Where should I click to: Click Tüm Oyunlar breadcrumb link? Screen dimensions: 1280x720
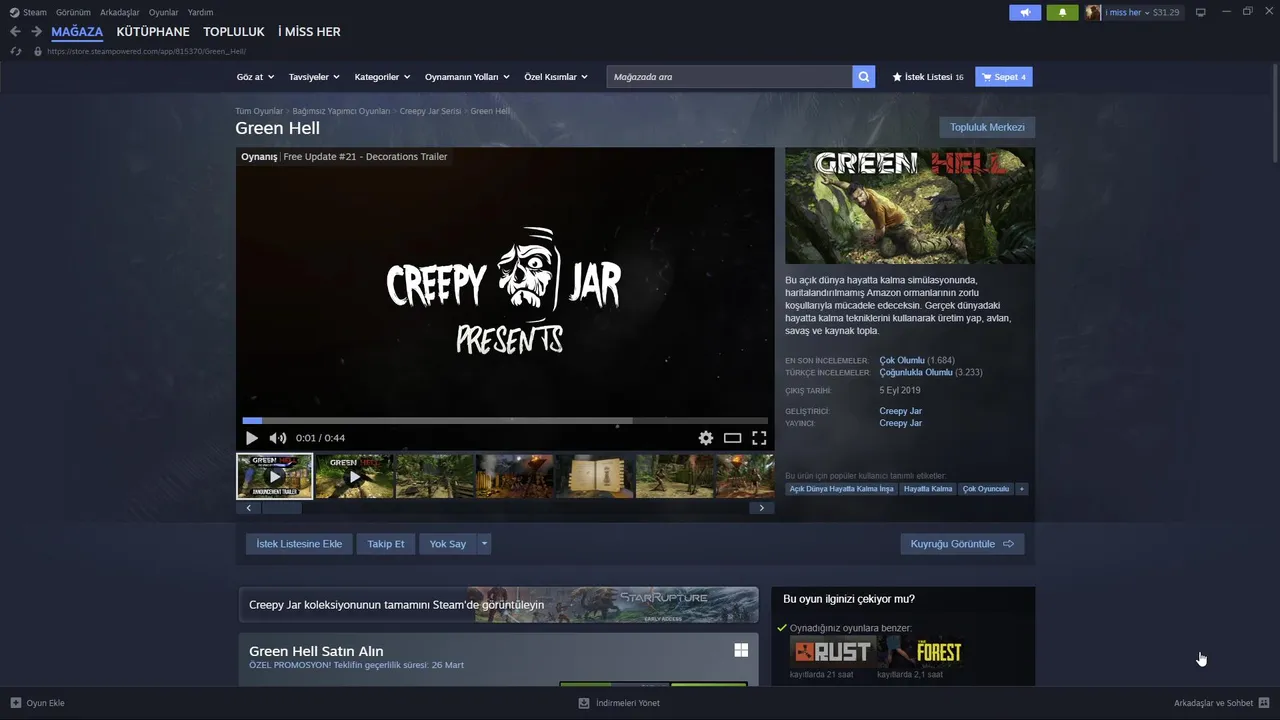(259, 111)
